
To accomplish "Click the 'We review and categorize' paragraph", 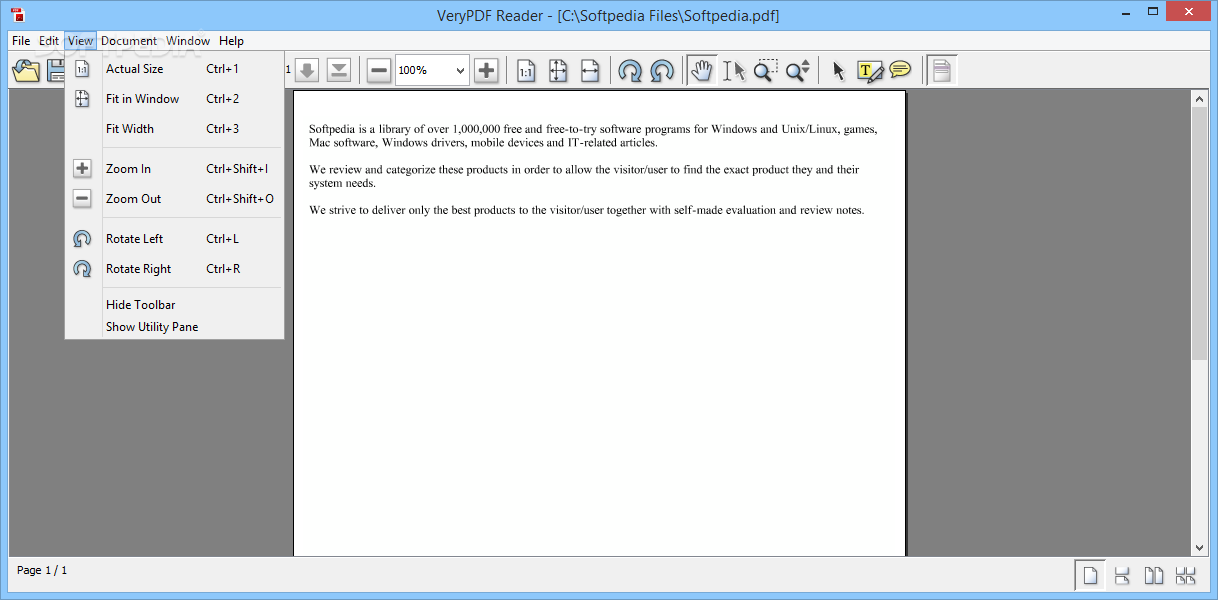I will (584, 177).
